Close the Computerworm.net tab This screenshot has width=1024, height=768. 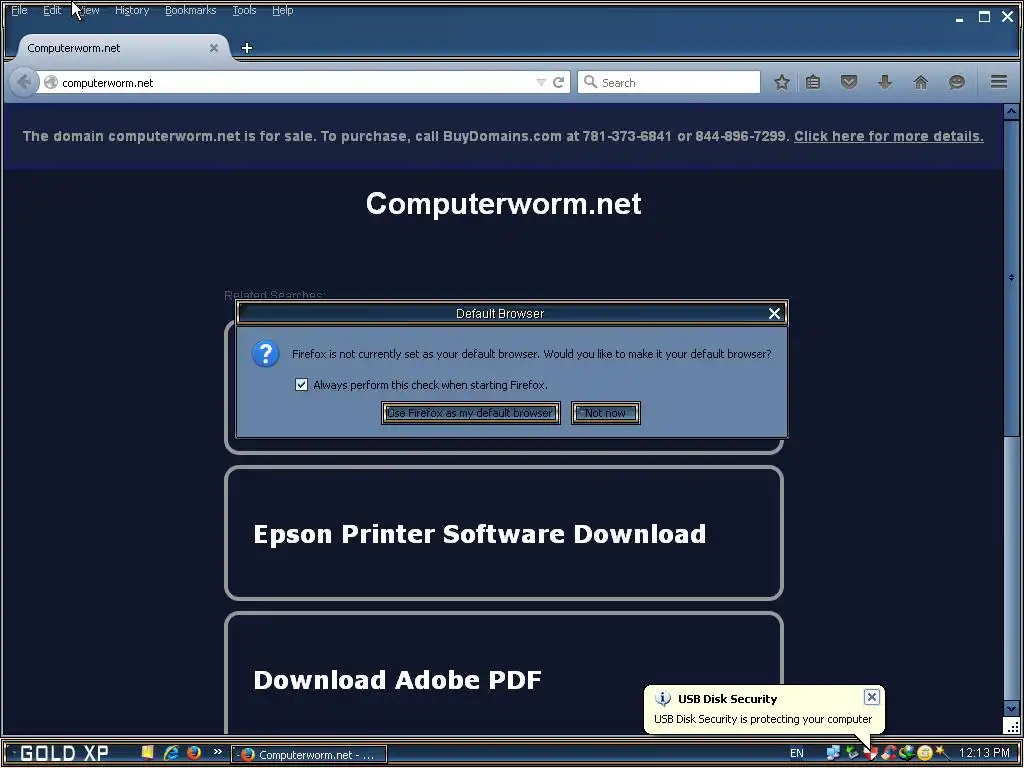(214, 48)
